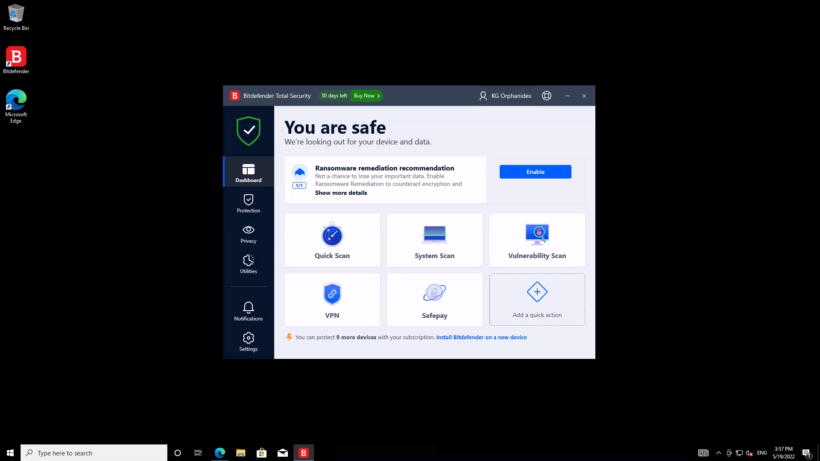820x461 pixels.
Task: Run the Vulnerability Scan tile
Action: (537, 240)
